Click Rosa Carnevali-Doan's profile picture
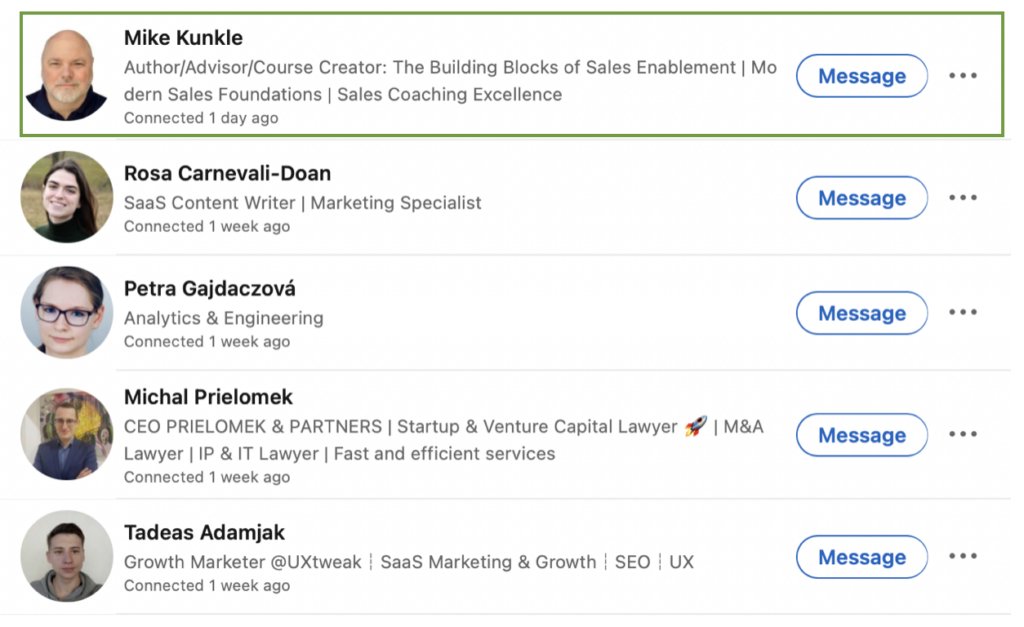The image size is (1024, 627). pos(67,197)
